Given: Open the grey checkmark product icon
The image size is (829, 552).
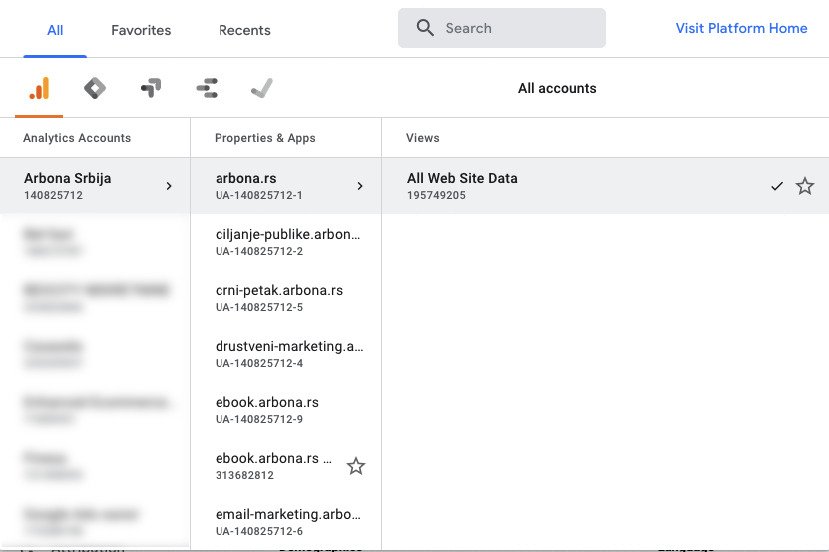Looking at the screenshot, I should coord(262,88).
